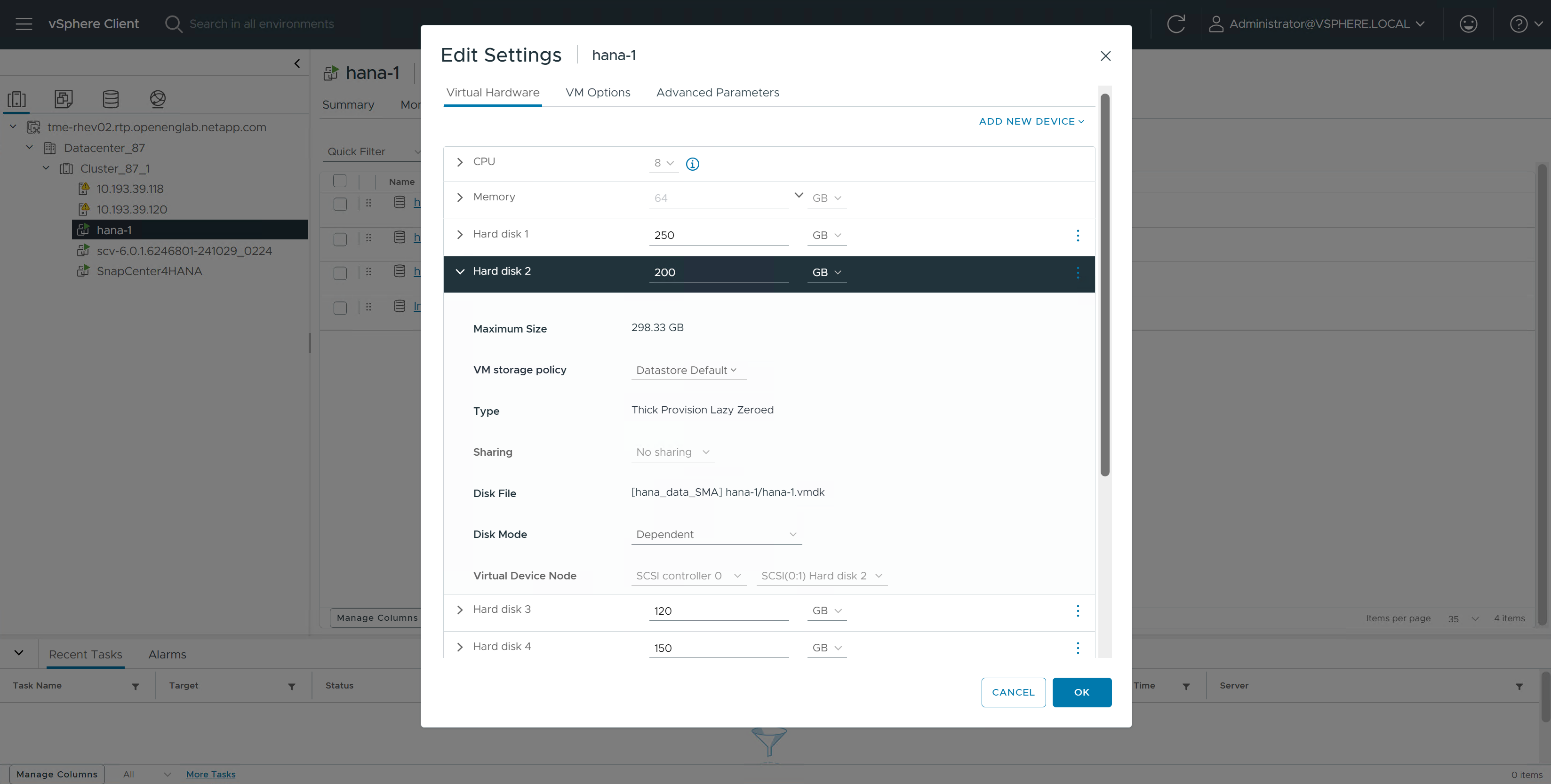This screenshot has height=784, width=1551.
Task: Open the Networking inventory view icon
Action: [157, 99]
